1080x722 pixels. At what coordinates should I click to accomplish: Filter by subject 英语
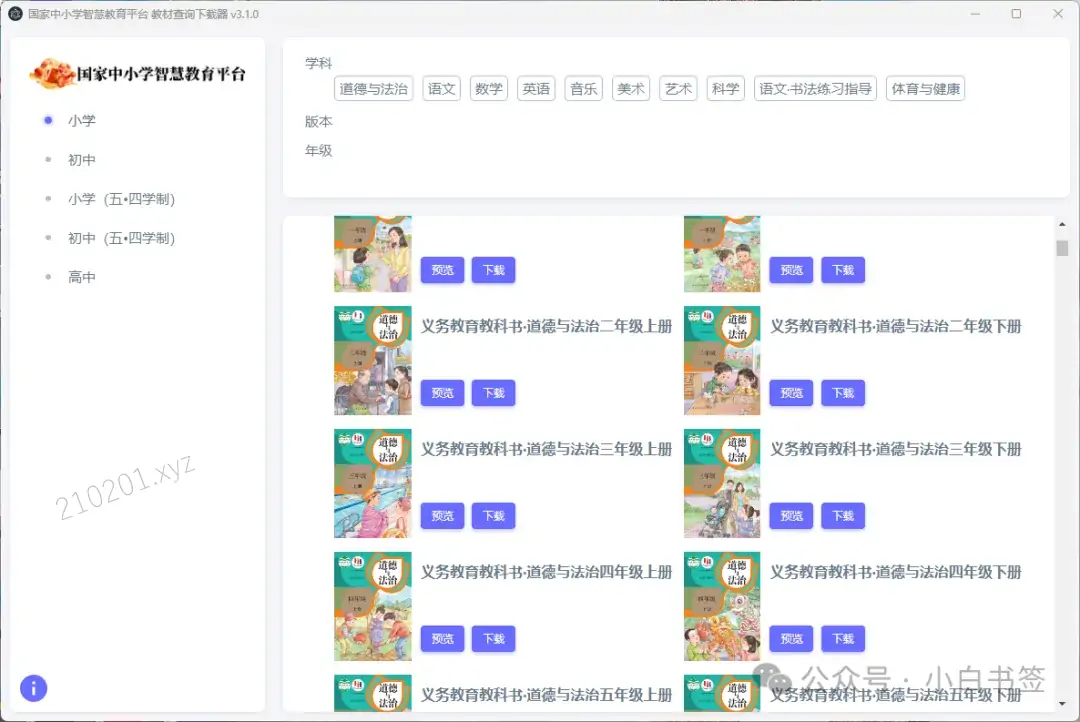(x=536, y=88)
